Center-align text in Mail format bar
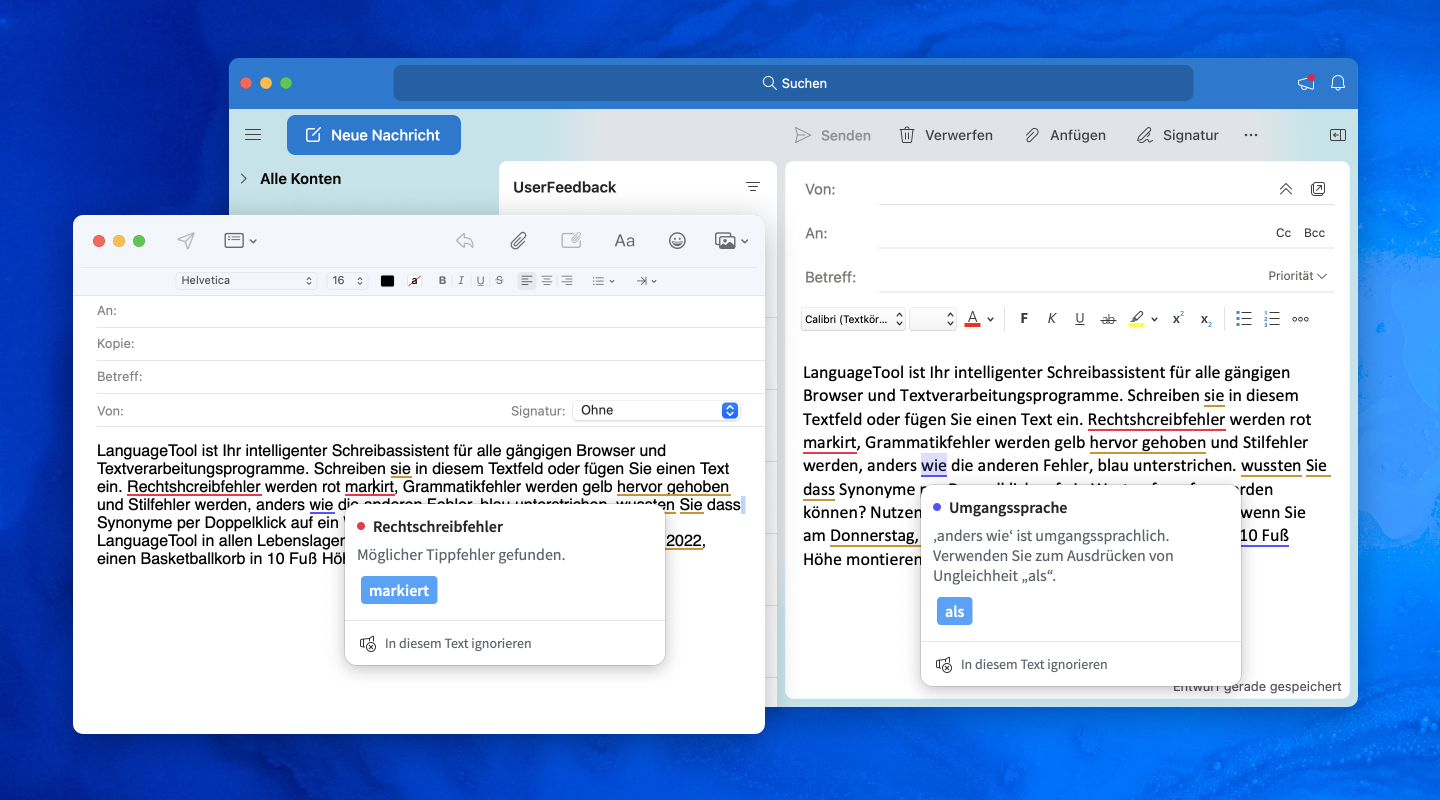The width and height of the screenshot is (1440, 800). pyautogui.click(x=547, y=281)
